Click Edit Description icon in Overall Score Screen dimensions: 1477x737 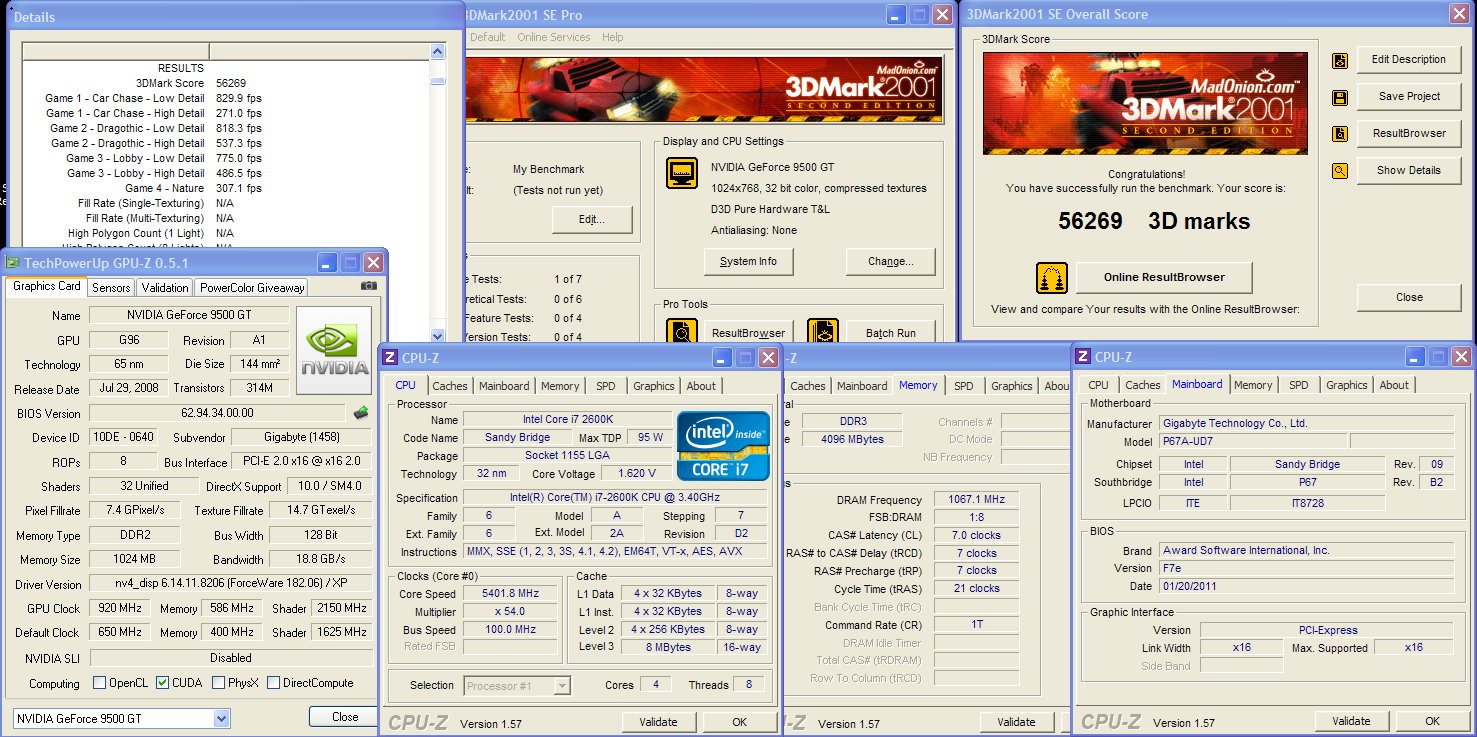coord(1340,60)
